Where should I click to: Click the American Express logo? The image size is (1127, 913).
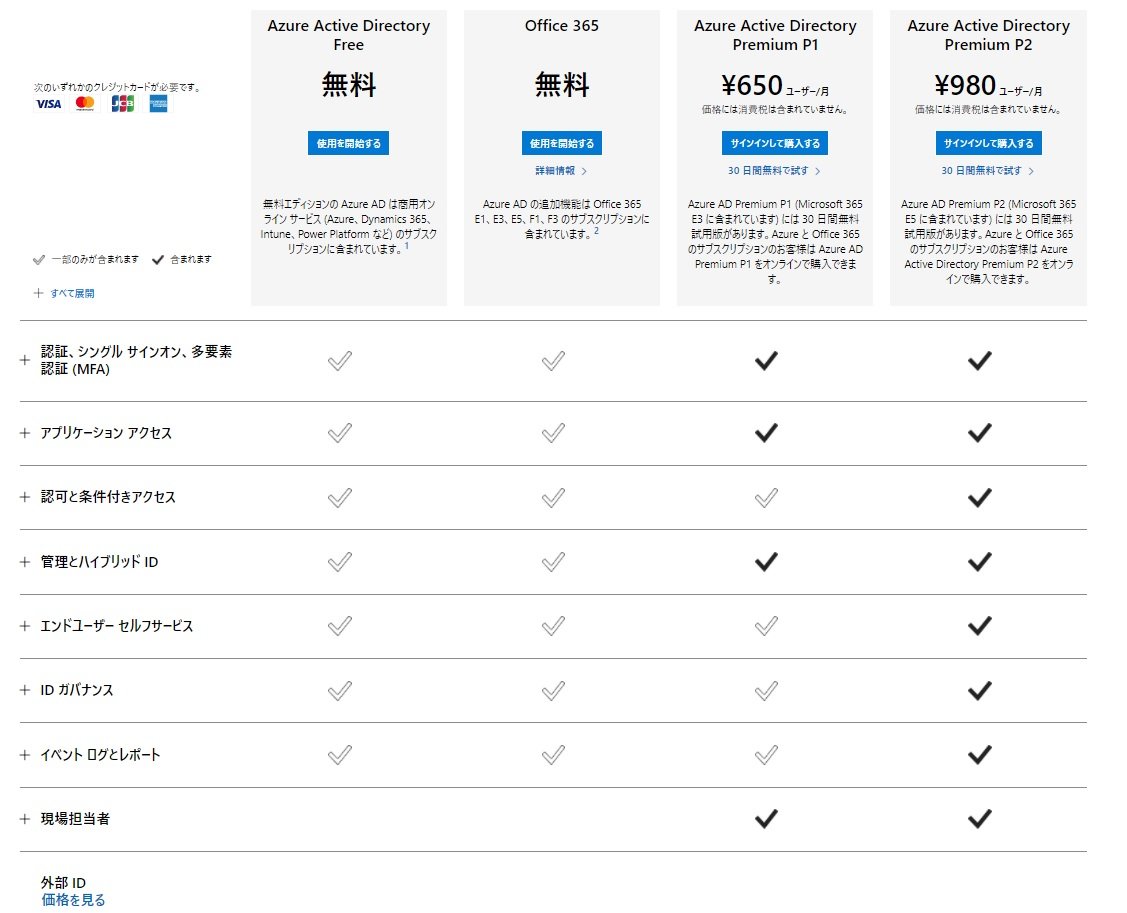tap(159, 104)
